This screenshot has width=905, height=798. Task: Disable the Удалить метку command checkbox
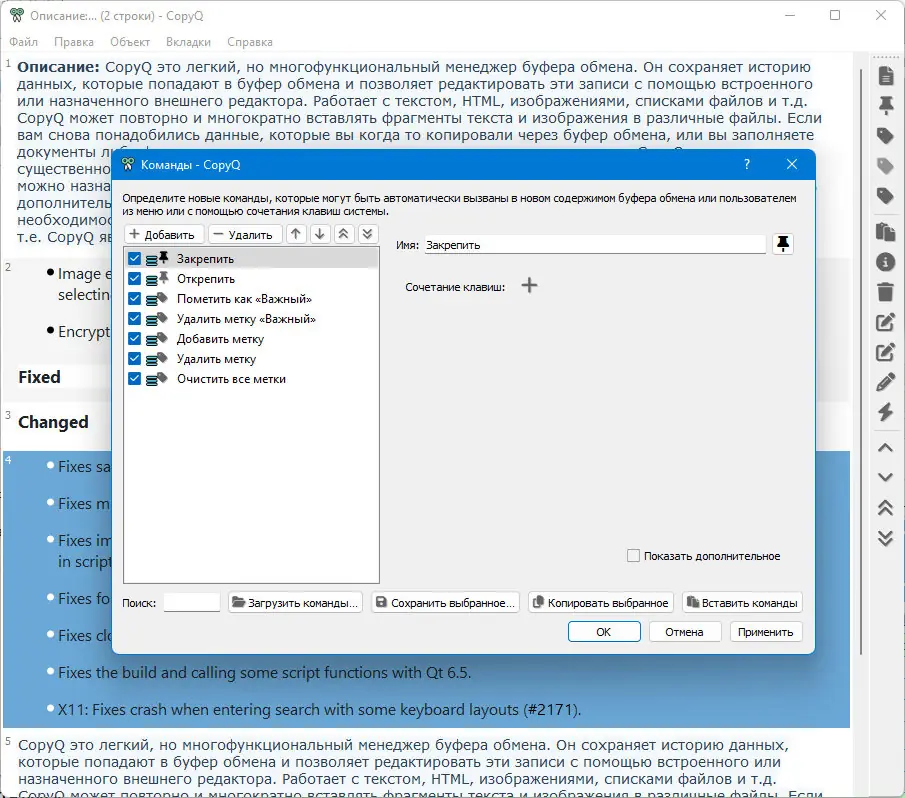coord(134,359)
